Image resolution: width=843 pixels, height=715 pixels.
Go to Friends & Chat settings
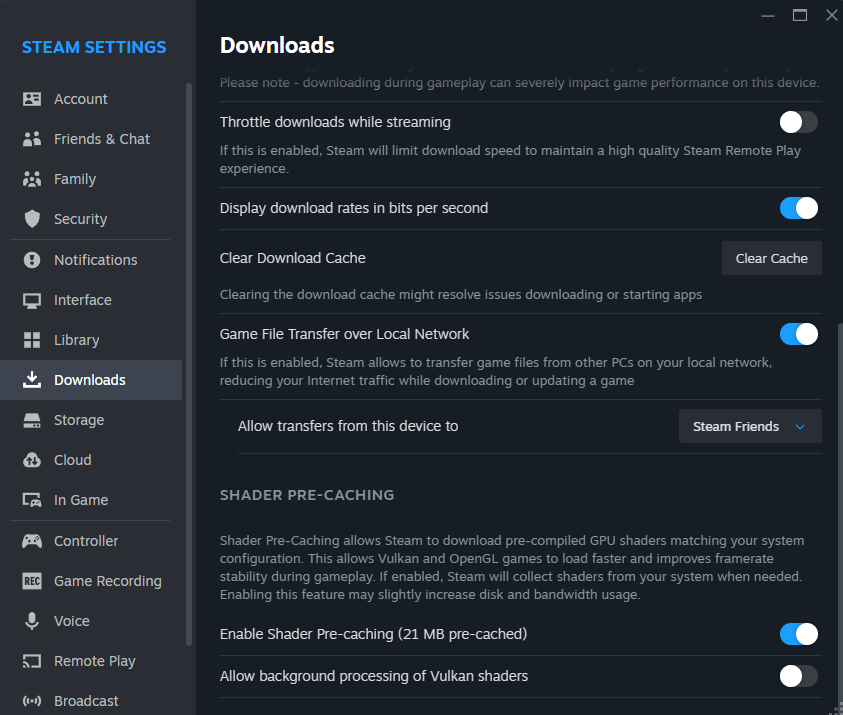(x=91, y=139)
